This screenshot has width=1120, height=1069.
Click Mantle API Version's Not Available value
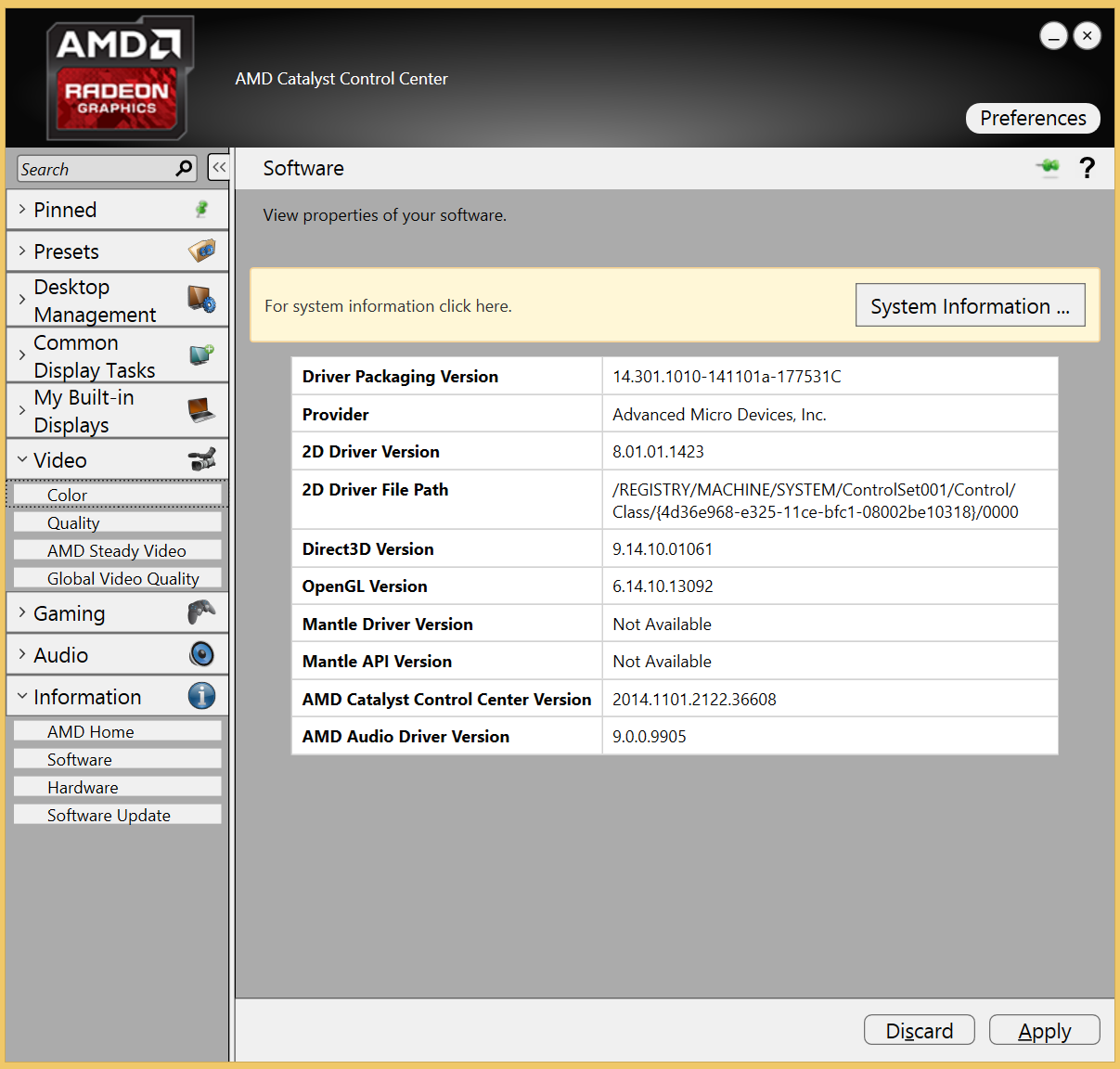(x=662, y=661)
